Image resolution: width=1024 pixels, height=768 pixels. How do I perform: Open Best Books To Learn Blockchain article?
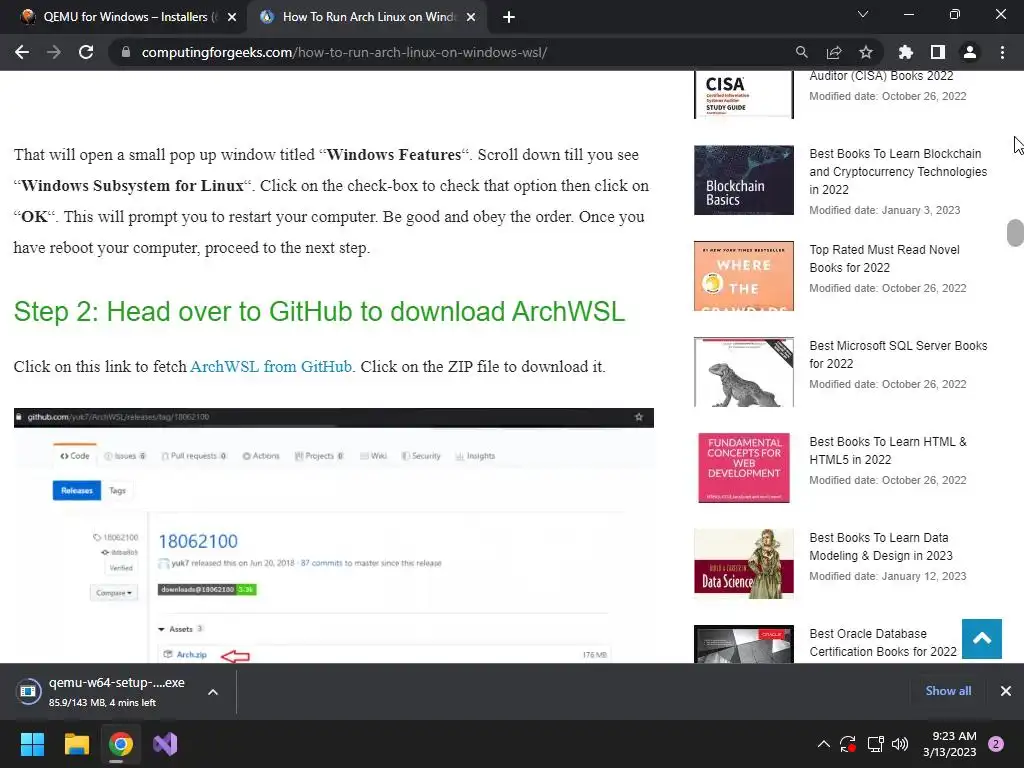point(898,171)
